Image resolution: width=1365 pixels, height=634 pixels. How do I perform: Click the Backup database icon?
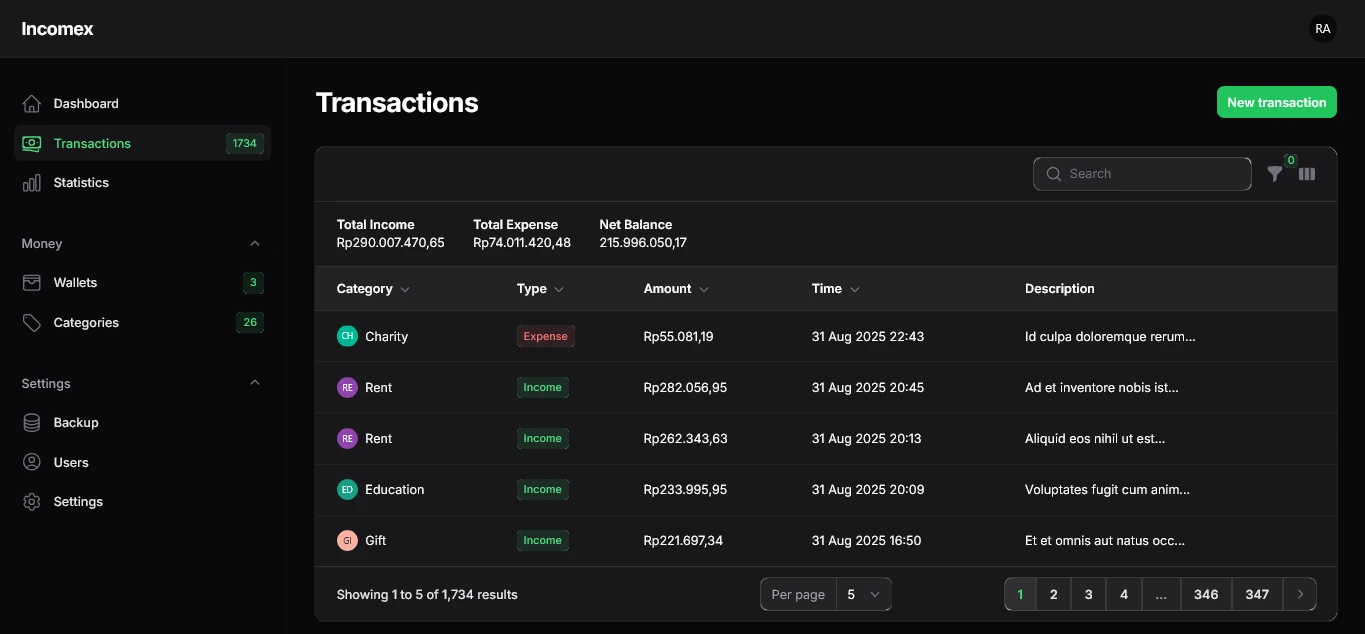coord(32,423)
